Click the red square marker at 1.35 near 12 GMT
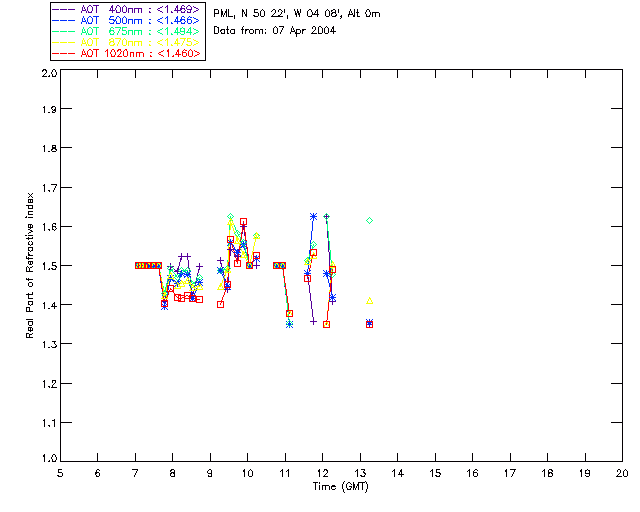This screenshot has height=512, width=640. click(x=327, y=325)
